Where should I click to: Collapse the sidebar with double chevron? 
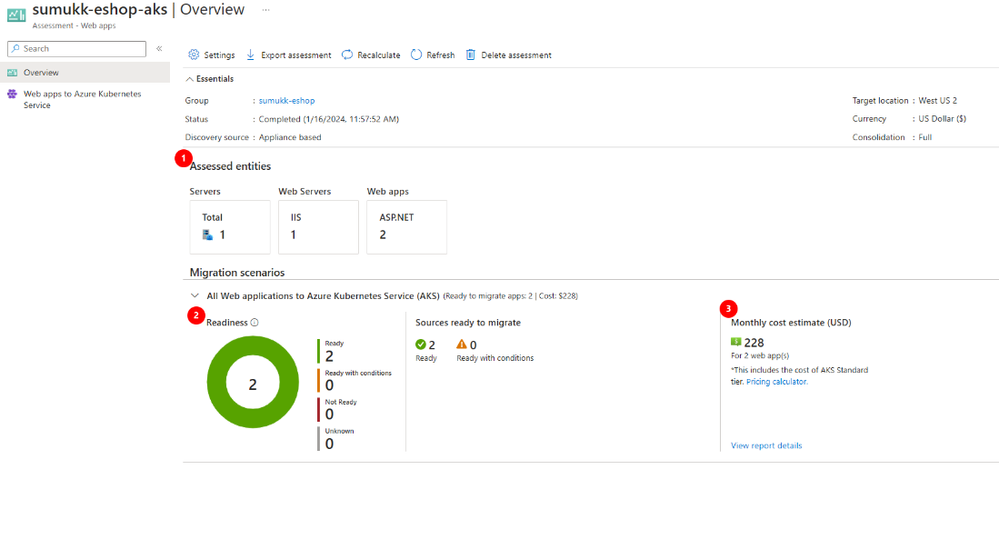coord(159,48)
